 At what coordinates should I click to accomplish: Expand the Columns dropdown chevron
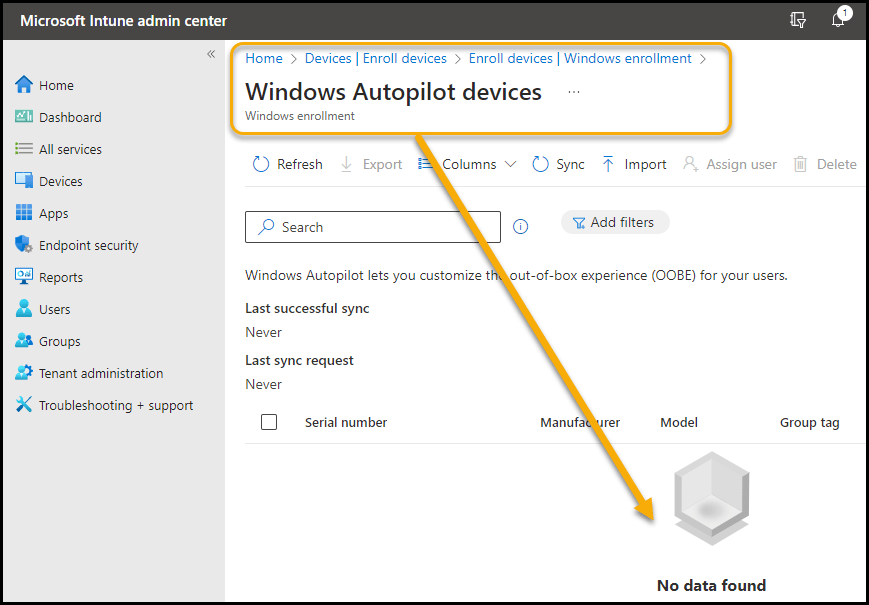tap(510, 165)
